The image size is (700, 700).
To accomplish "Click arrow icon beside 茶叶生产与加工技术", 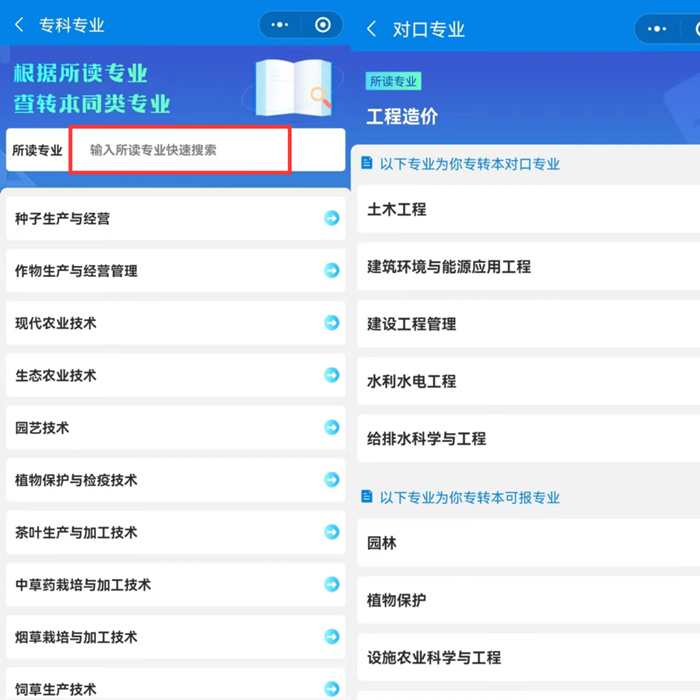I will [331, 532].
